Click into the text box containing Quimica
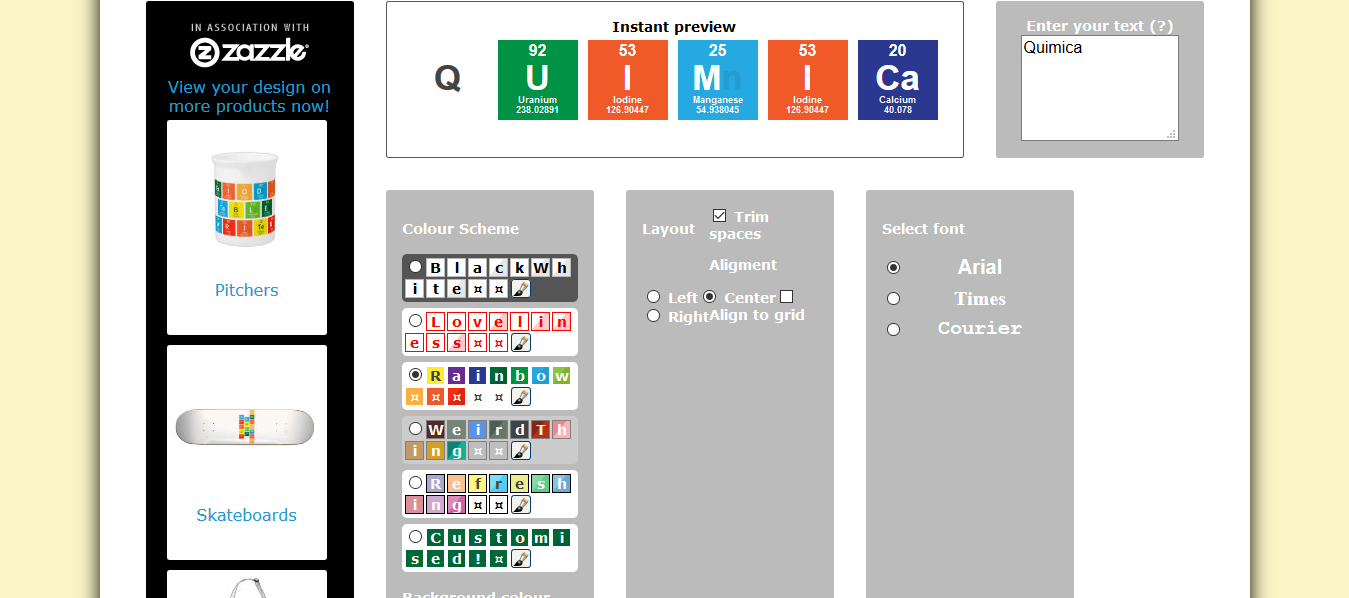Viewport: 1349px width, 598px height. 1100,88
